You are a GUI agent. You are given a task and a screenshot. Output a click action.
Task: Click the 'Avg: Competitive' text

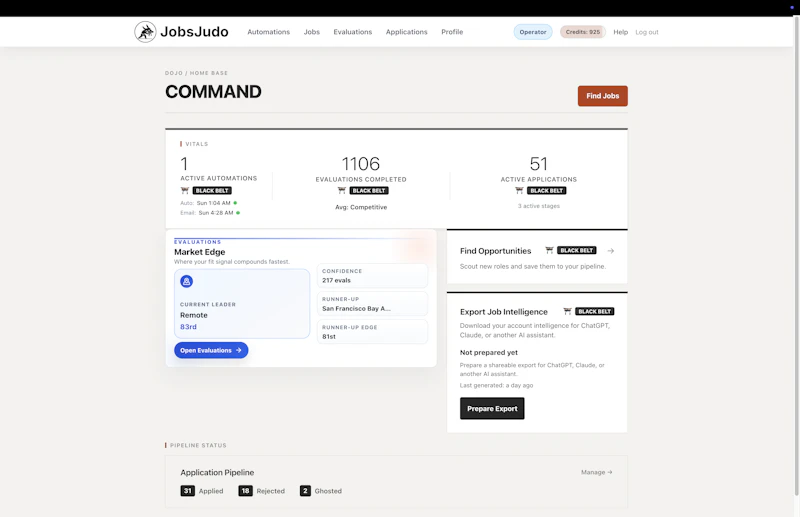click(361, 207)
